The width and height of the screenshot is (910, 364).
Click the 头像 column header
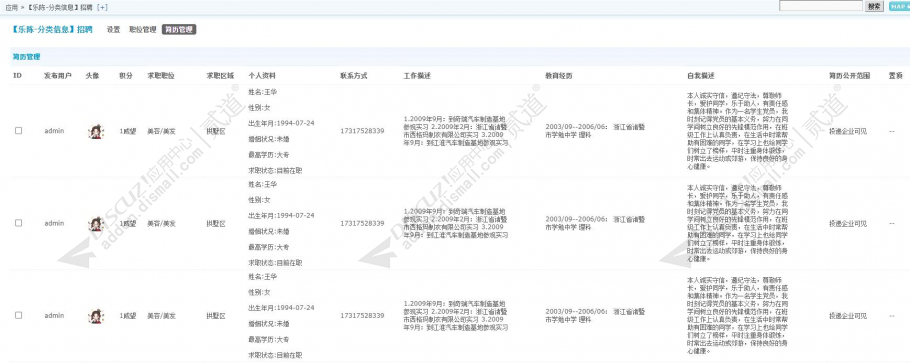click(93, 76)
